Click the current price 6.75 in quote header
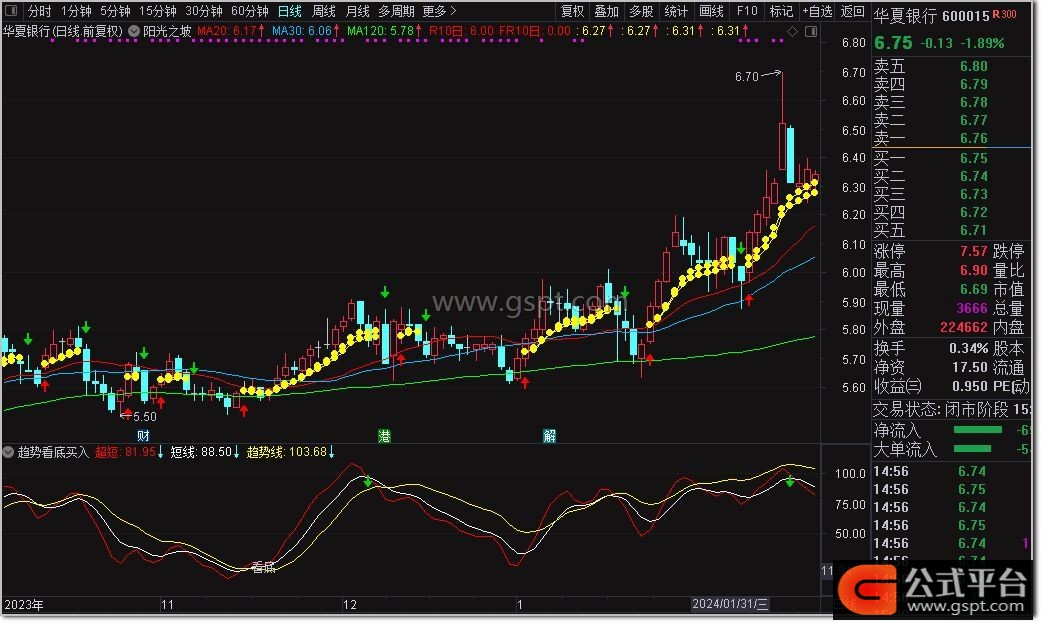Screen dimensions: 1043x623 tap(893, 43)
